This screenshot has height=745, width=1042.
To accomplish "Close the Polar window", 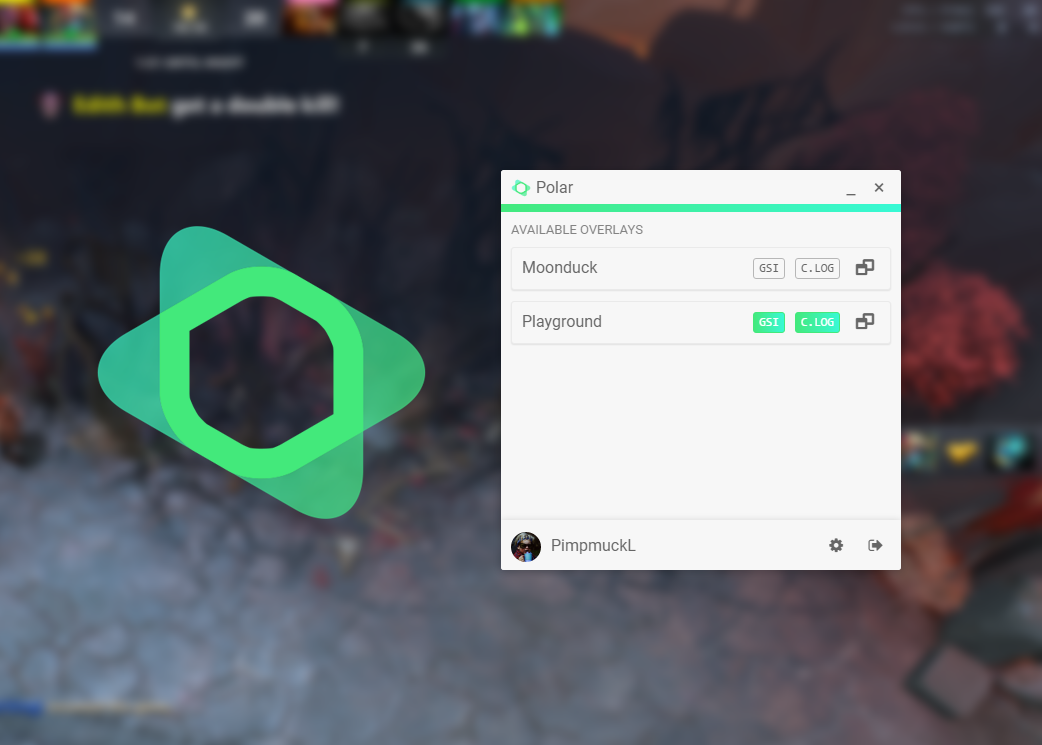I will pos(879,187).
